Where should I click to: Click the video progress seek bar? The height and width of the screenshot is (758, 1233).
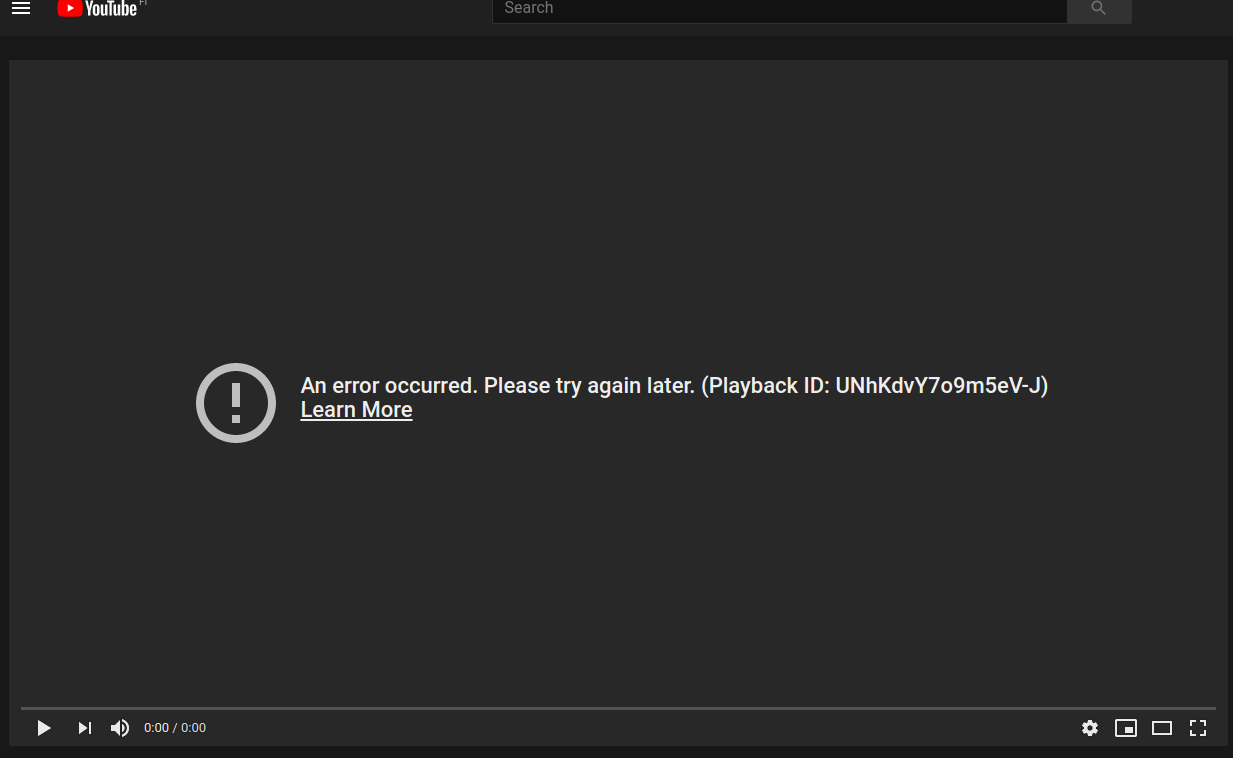(x=618, y=708)
